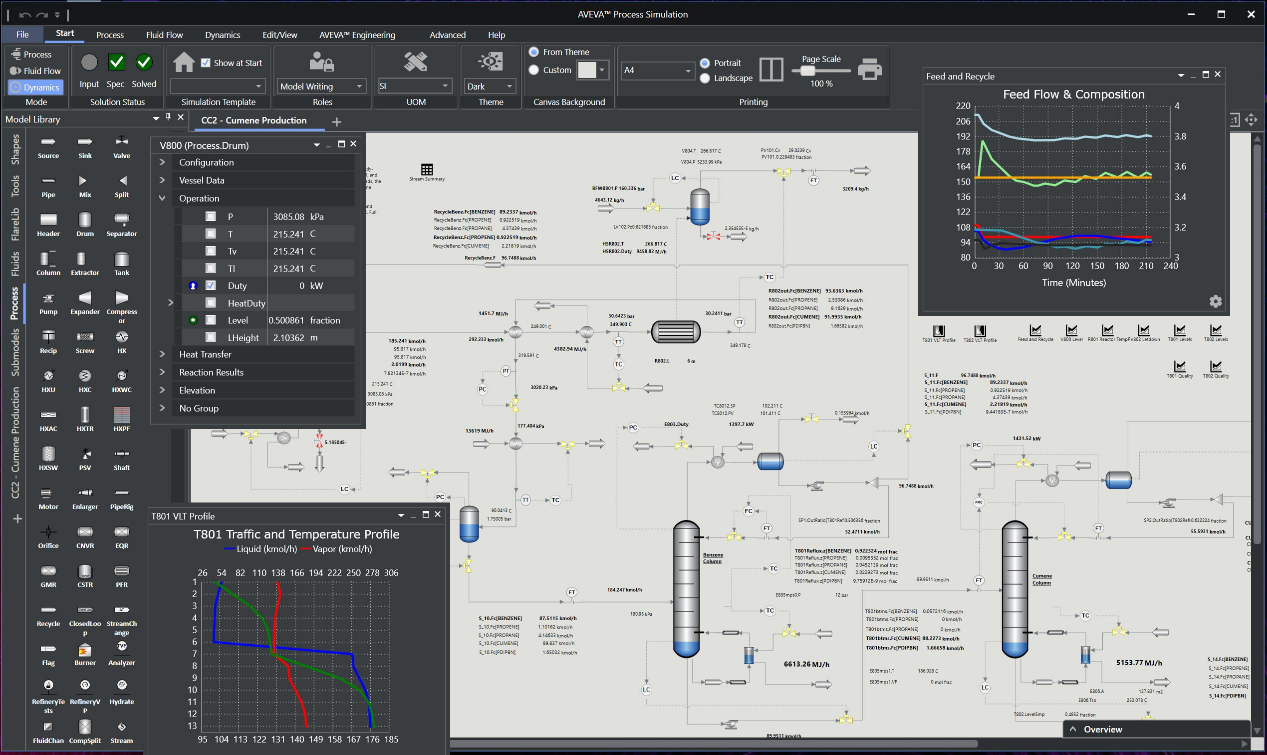Screen dimensions: 1267x755
Task: Select Custom canvas background radio button
Action: pyautogui.click(x=534, y=70)
